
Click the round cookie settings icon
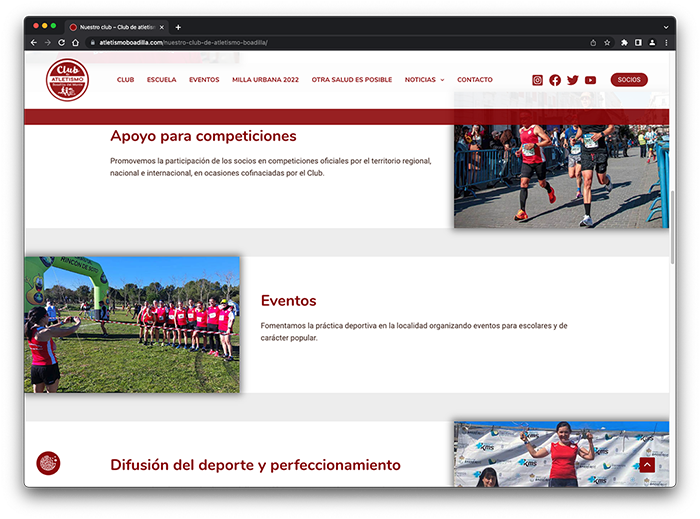48,463
